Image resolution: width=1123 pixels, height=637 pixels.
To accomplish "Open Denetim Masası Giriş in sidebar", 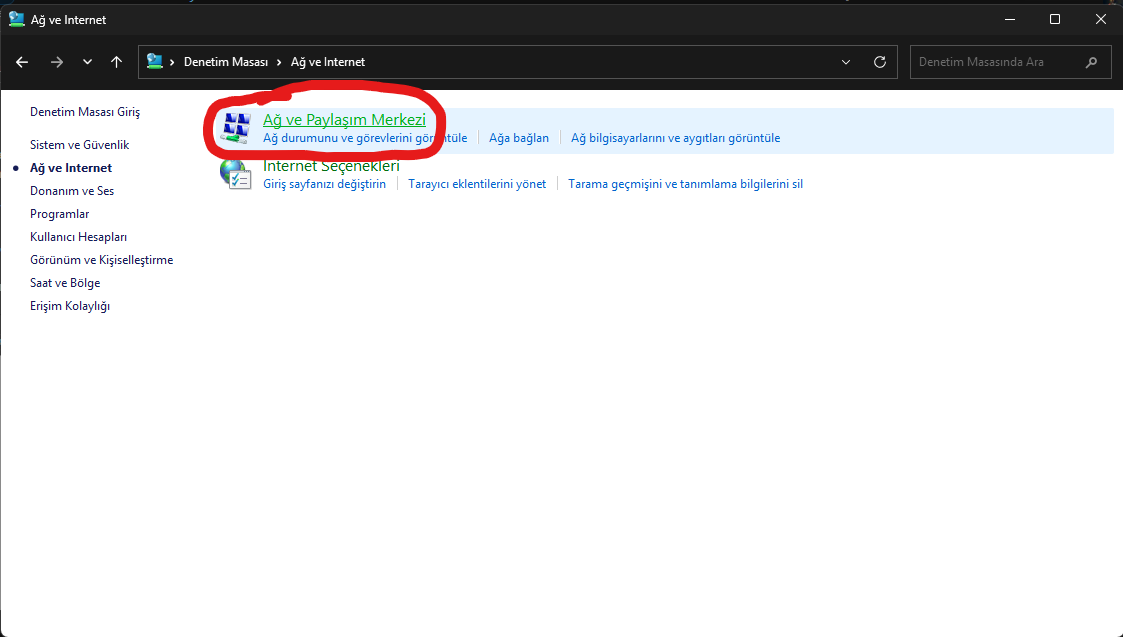I will click(x=85, y=112).
